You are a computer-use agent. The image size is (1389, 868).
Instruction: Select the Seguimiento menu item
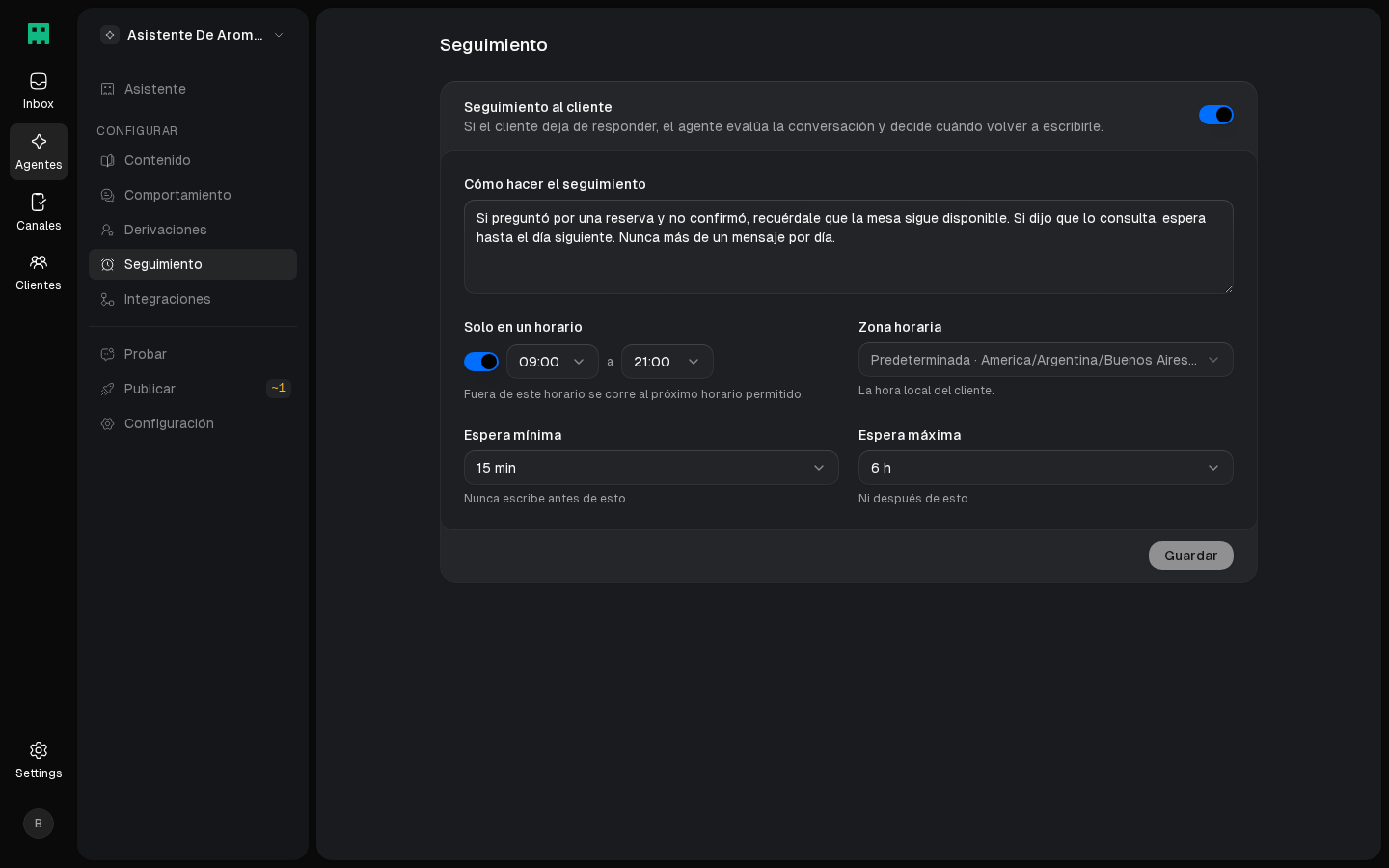point(193,264)
